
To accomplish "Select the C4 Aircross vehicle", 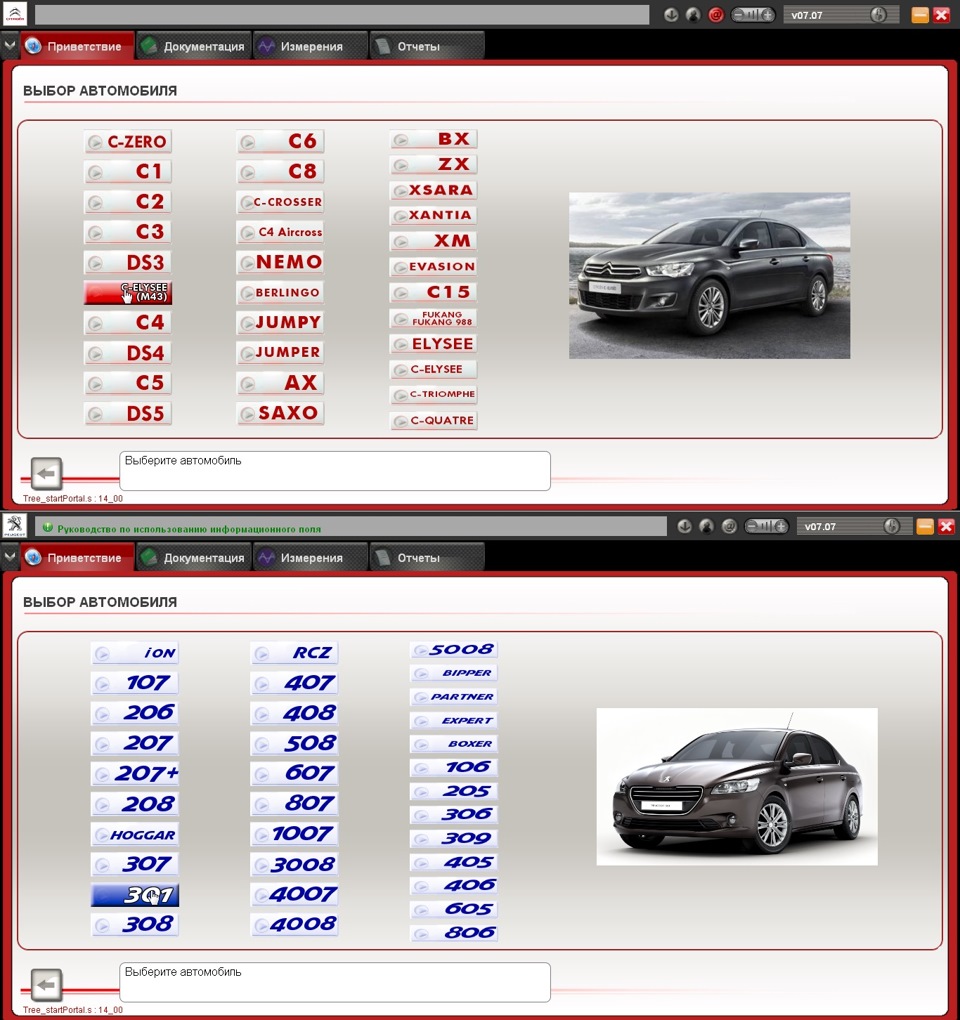I will click(x=280, y=232).
